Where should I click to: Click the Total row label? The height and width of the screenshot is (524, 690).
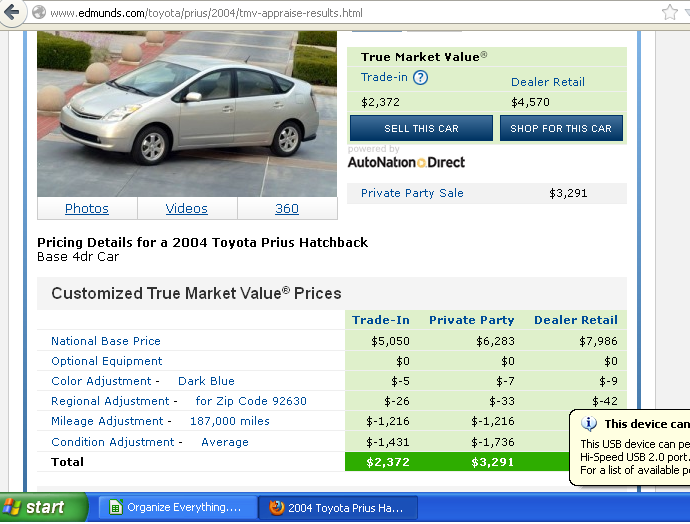pyautogui.click(x=67, y=462)
